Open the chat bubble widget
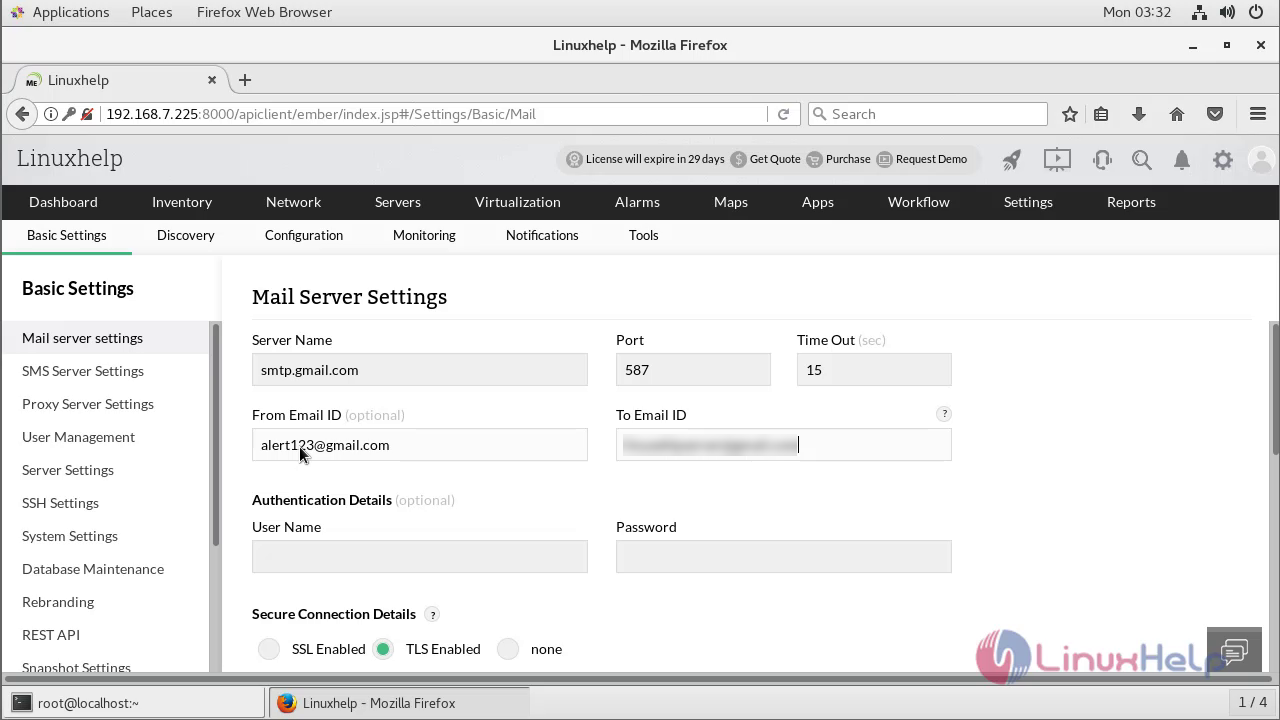This screenshot has height=720, width=1280. coord(1234,653)
